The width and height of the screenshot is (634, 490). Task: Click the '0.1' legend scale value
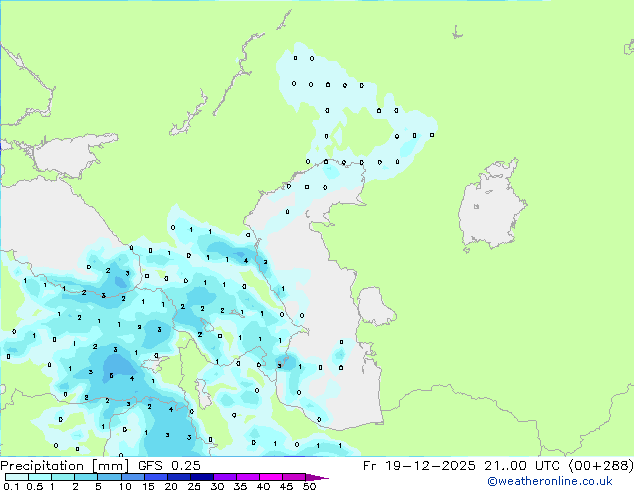[x=11, y=486]
